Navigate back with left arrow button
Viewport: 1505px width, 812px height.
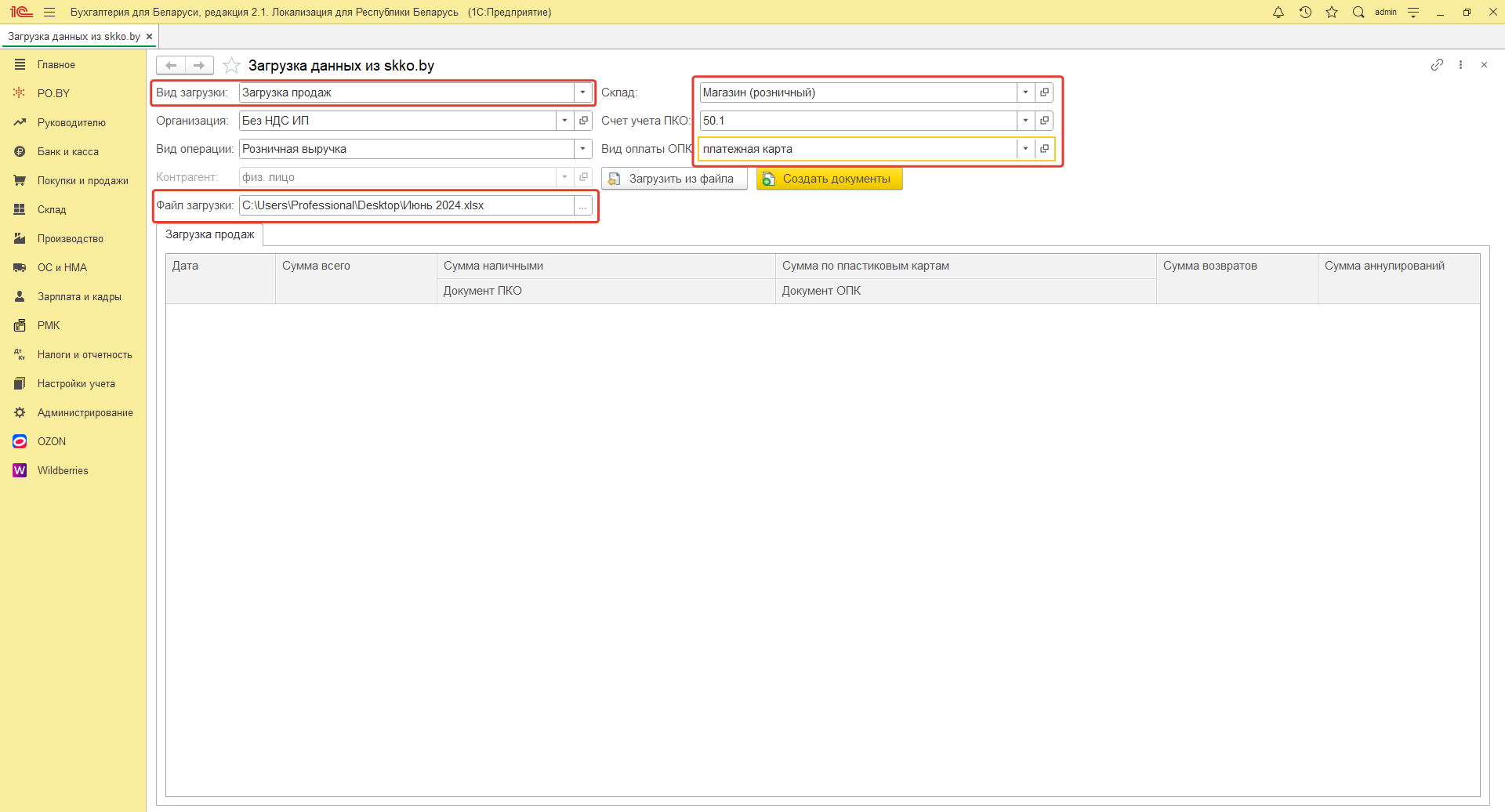pyautogui.click(x=171, y=66)
